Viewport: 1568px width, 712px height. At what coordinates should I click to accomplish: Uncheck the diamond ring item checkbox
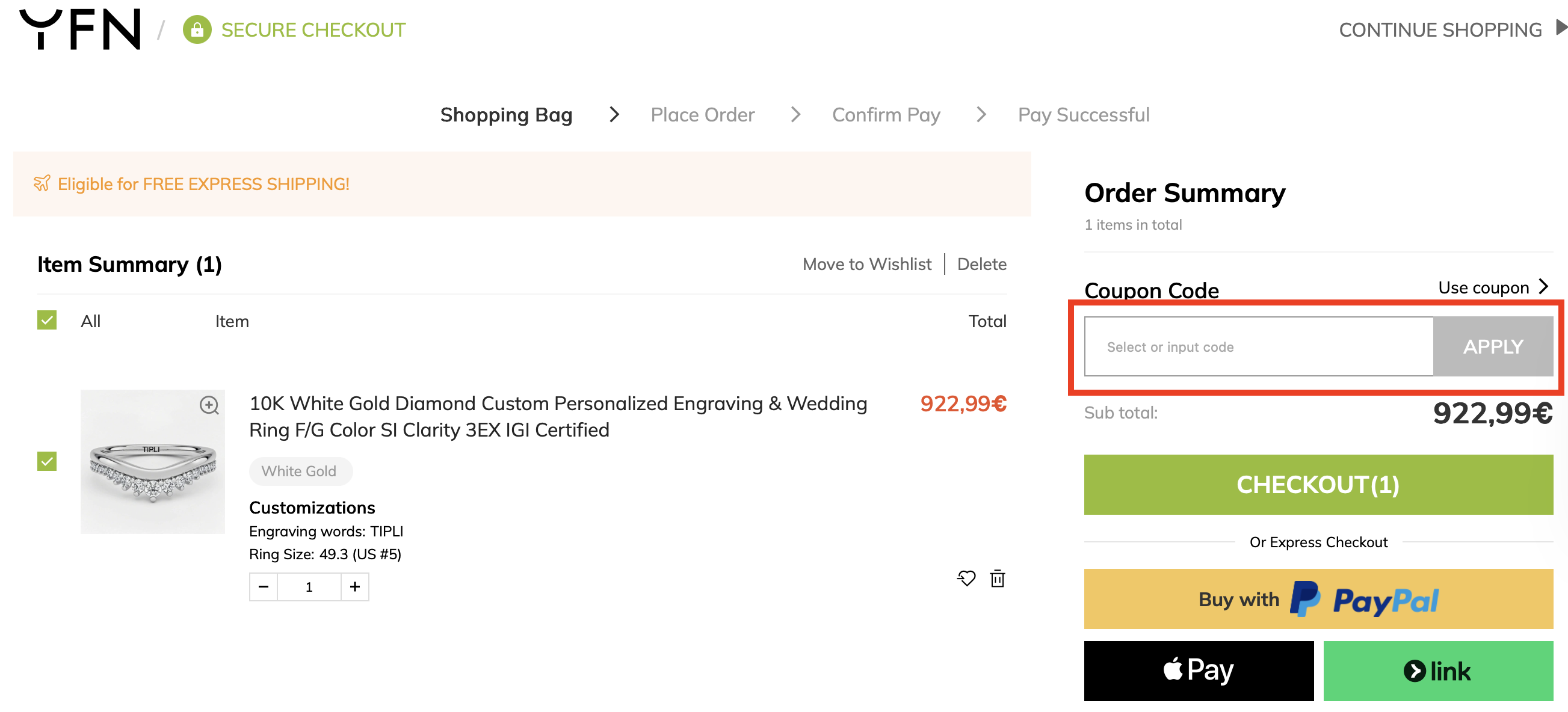coord(47,461)
